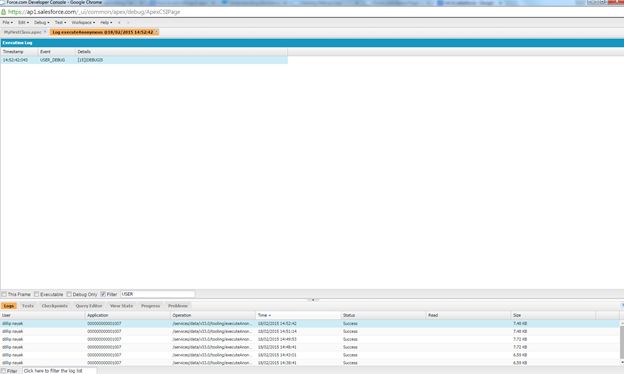Switch to the Query Editor tab
Screen dimensions: 624x374
click(x=89, y=306)
